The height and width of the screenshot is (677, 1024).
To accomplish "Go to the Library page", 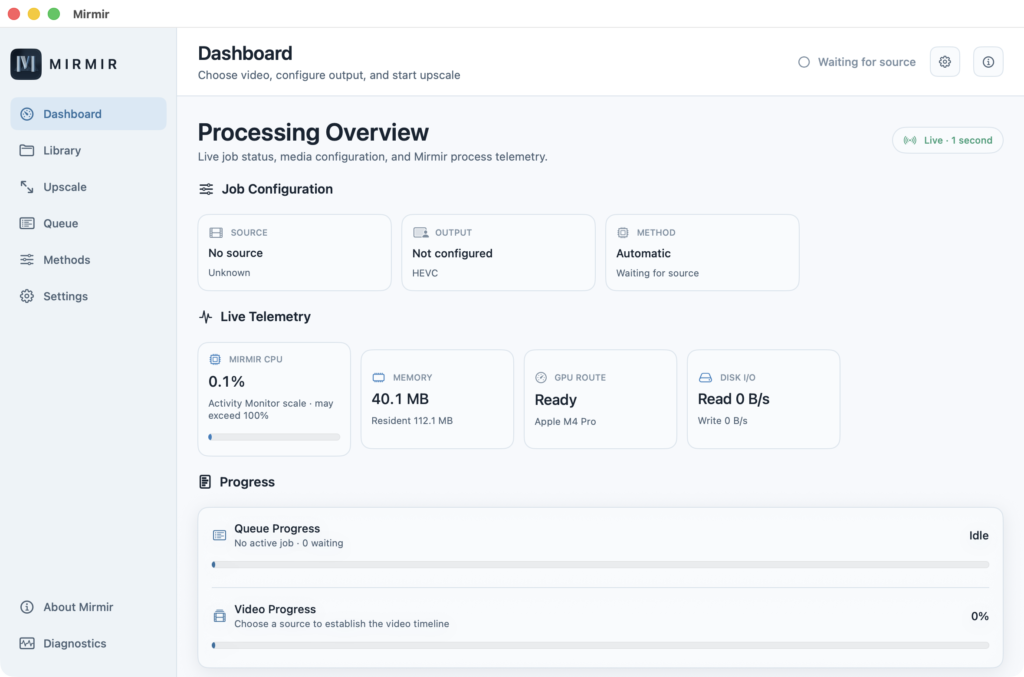I will pos(88,150).
